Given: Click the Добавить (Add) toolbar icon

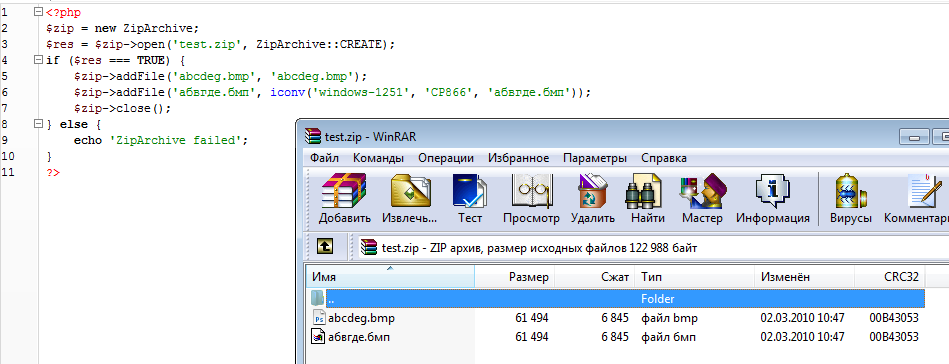Looking at the screenshot, I should click(x=344, y=199).
